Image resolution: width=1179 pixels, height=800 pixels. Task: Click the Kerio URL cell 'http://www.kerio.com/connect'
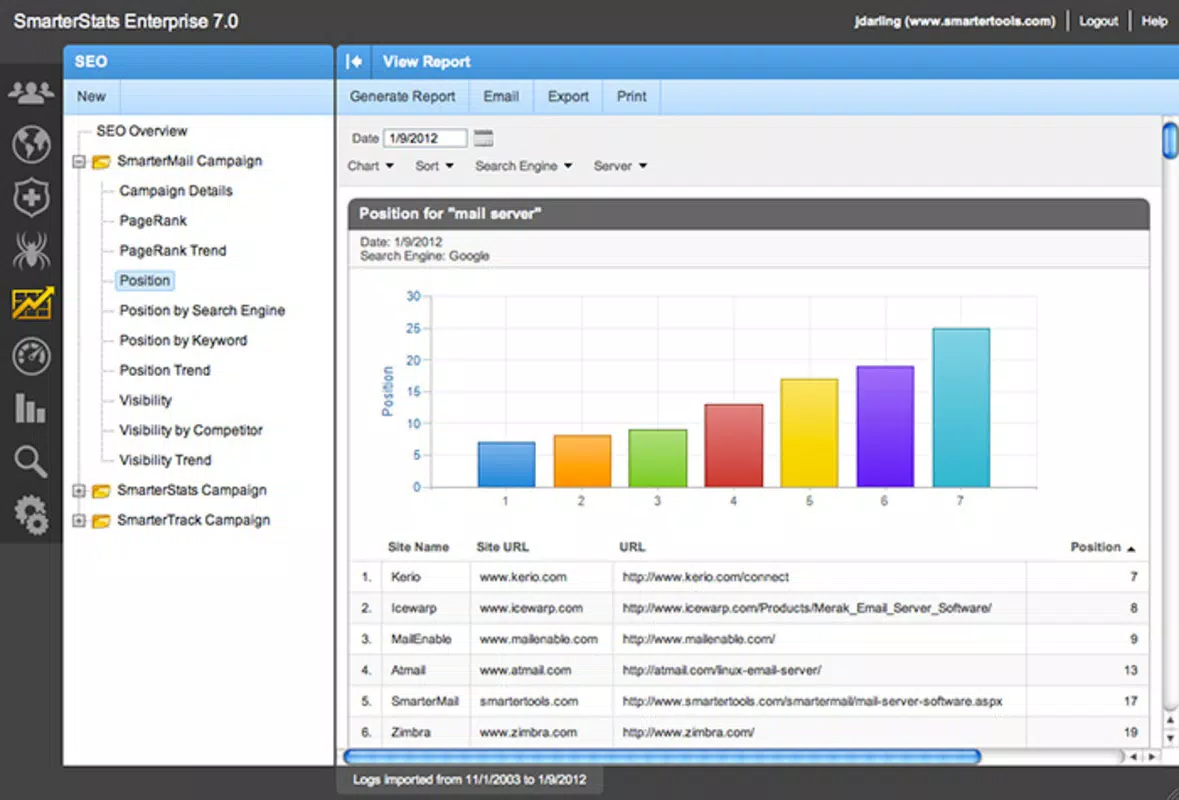pyautogui.click(x=705, y=577)
